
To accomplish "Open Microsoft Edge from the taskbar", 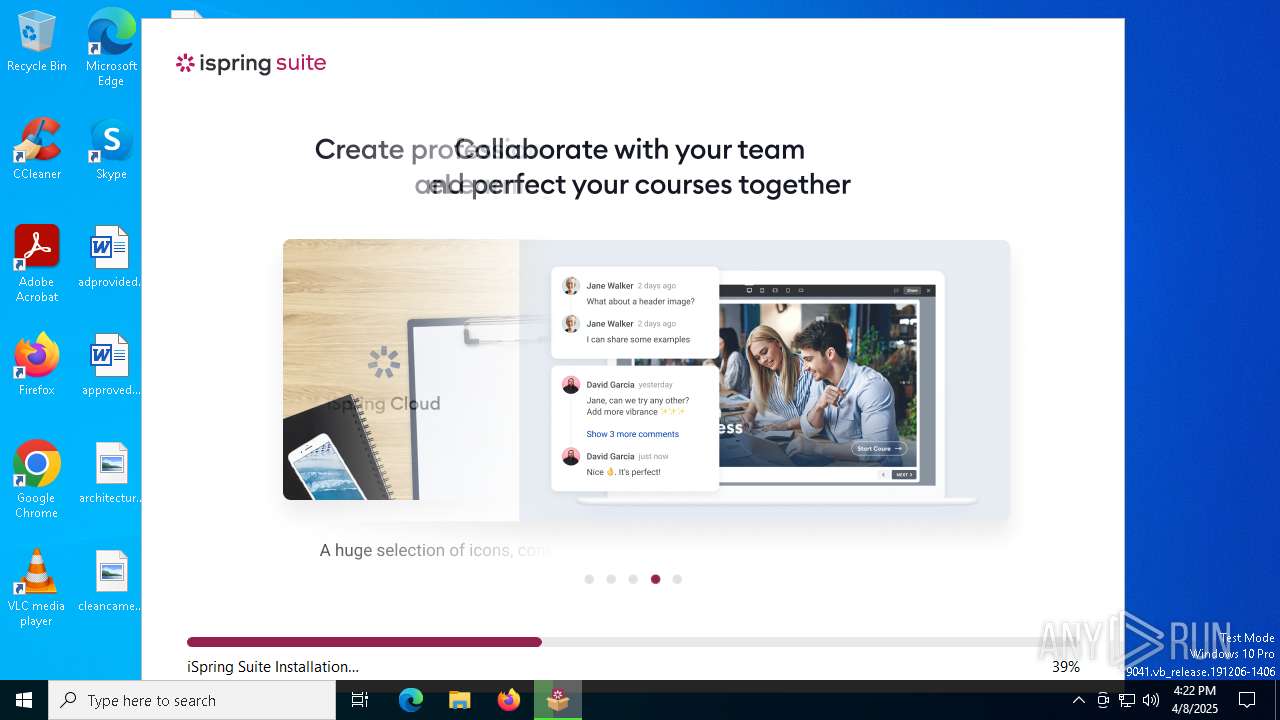I will [x=411, y=700].
